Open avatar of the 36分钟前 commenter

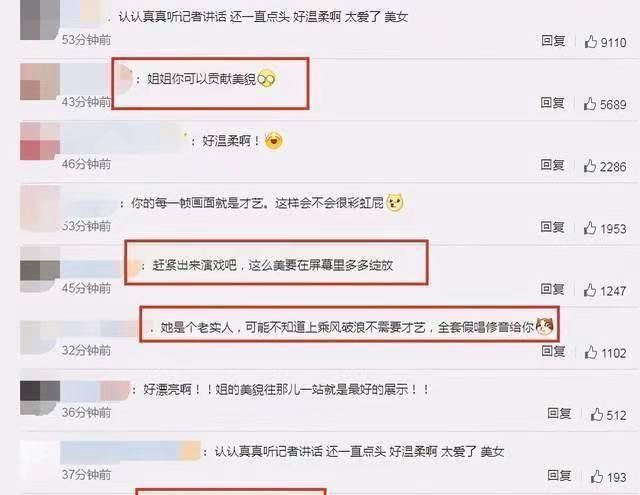(x=40, y=398)
